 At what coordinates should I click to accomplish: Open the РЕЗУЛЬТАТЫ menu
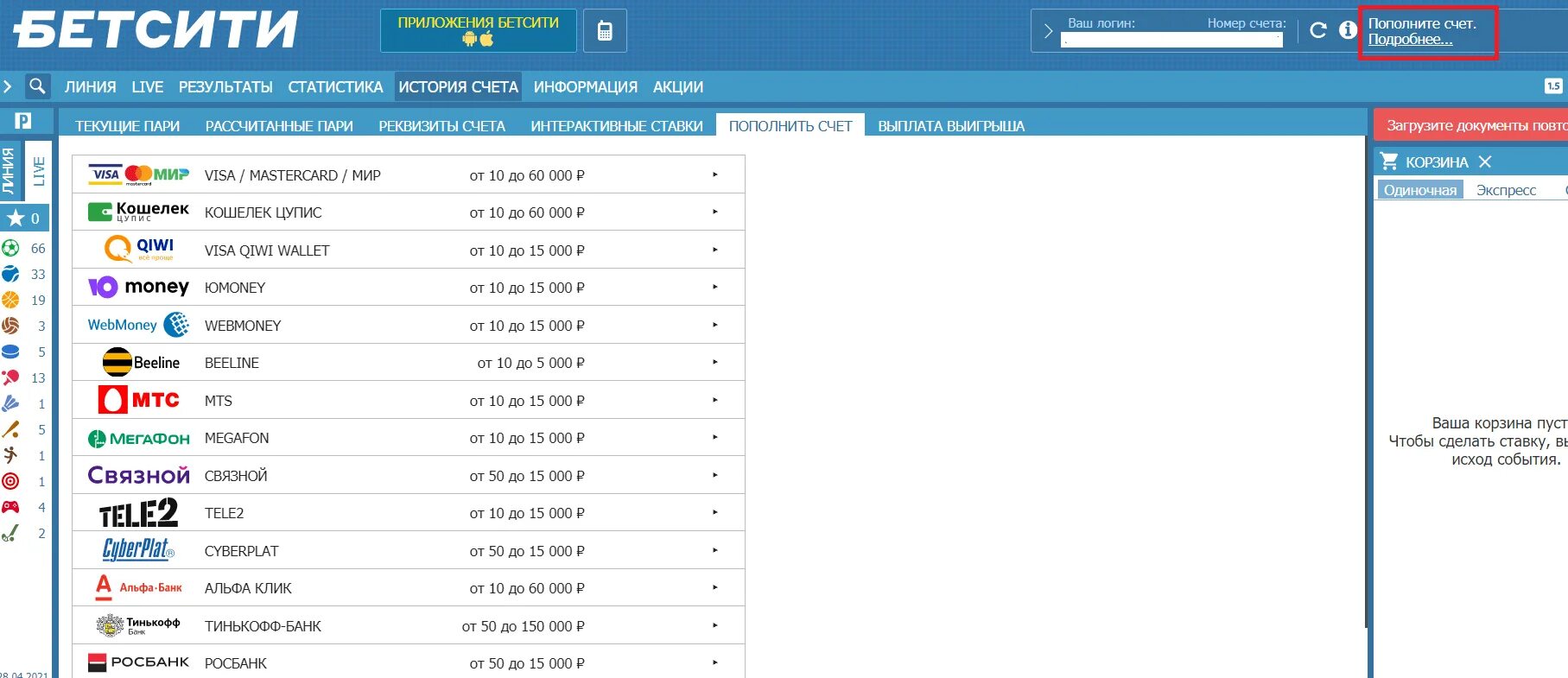[225, 86]
